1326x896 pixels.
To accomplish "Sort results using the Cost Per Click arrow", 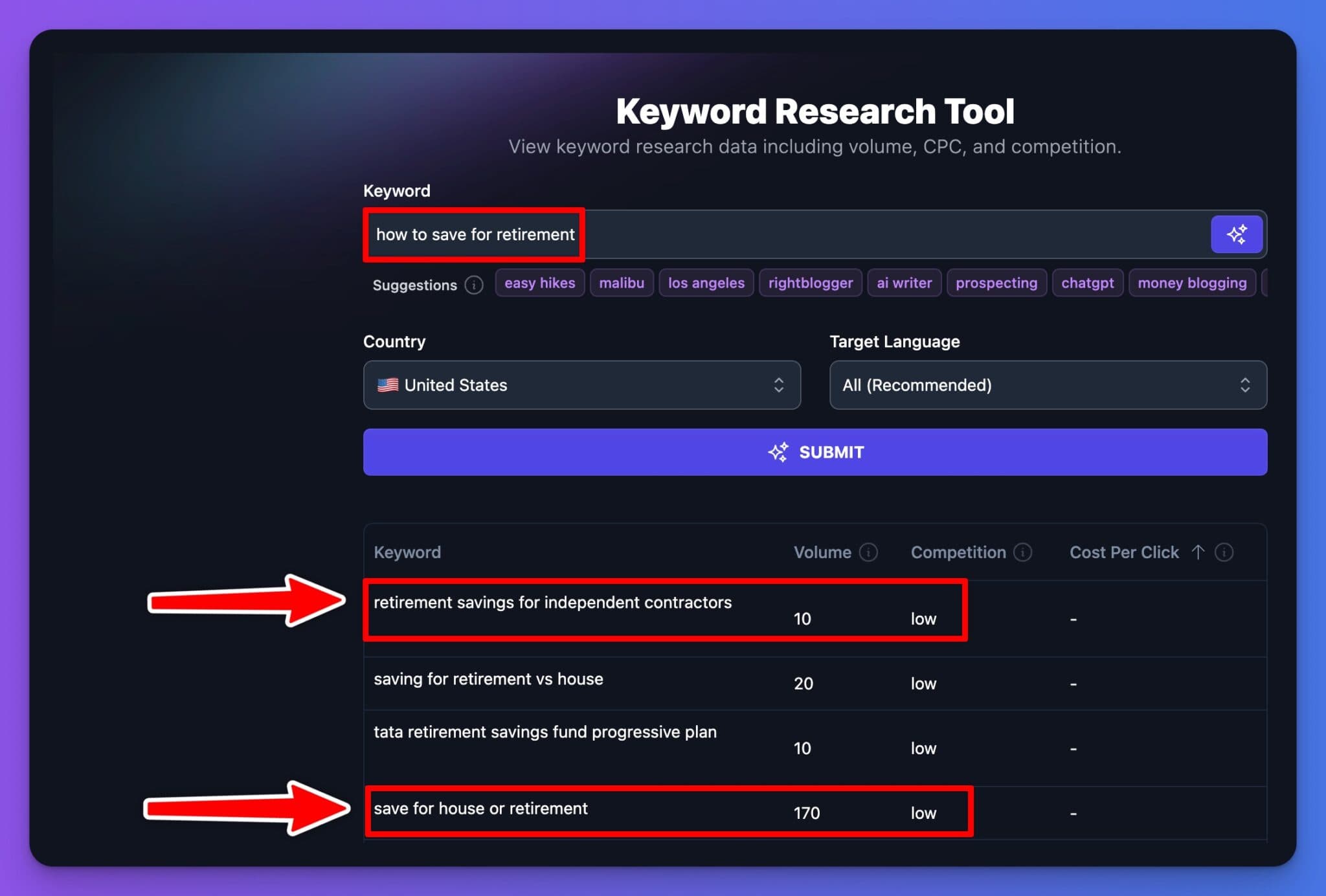I will [x=1198, y=552].
